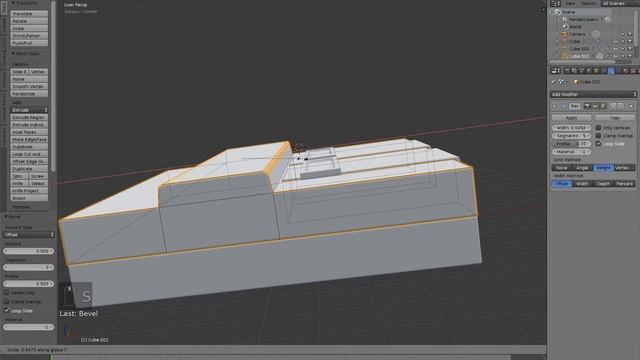The width and height of the screenshot is (640, 360).
Task: Click Extrude Region button
Action: tap(29, 117)
